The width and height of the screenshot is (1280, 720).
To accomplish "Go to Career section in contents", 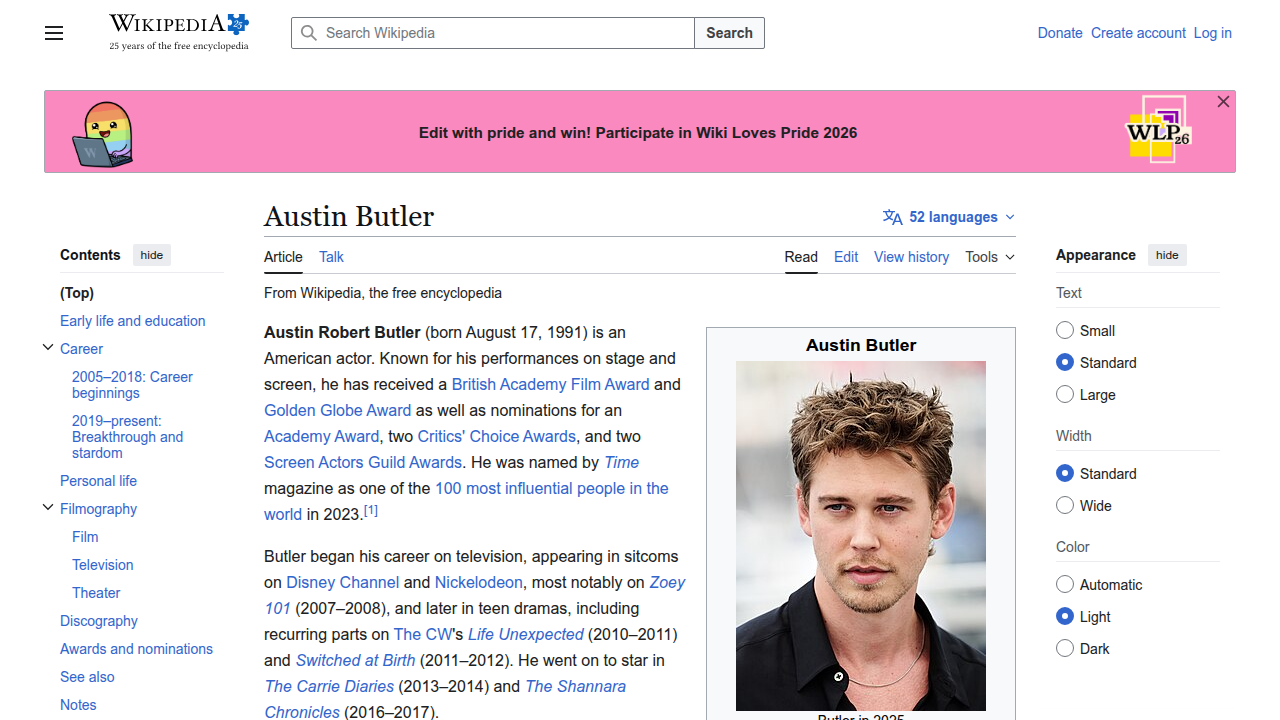I will point(81,349).
